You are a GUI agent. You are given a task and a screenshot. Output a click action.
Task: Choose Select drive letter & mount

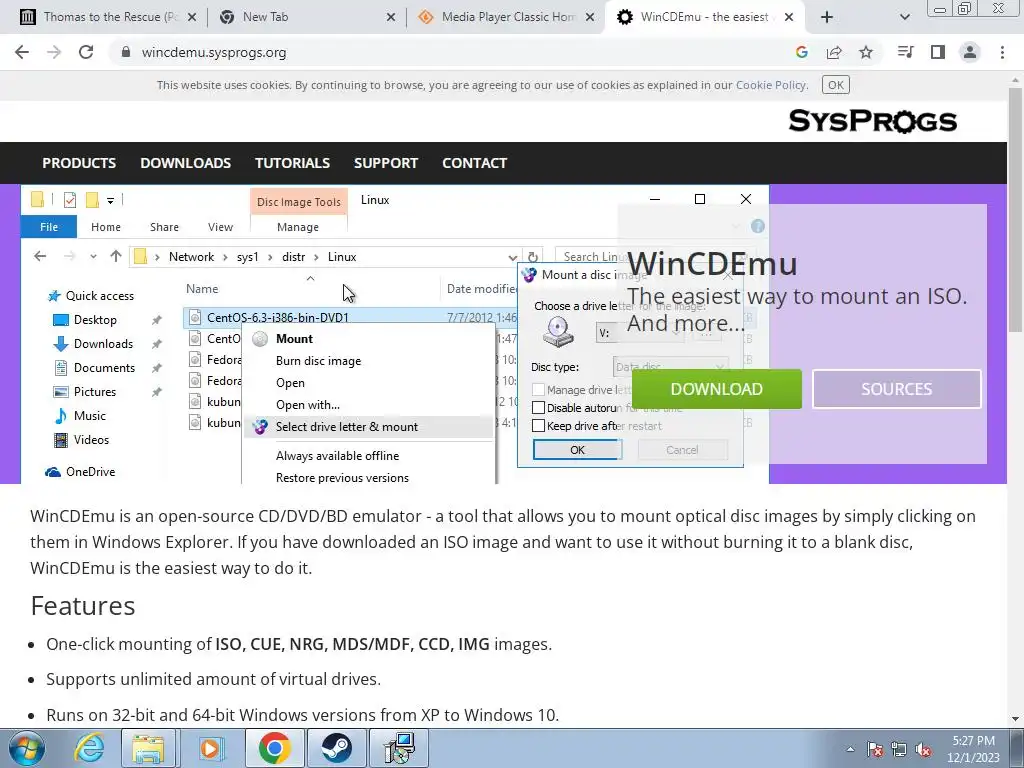click(369, 427)
